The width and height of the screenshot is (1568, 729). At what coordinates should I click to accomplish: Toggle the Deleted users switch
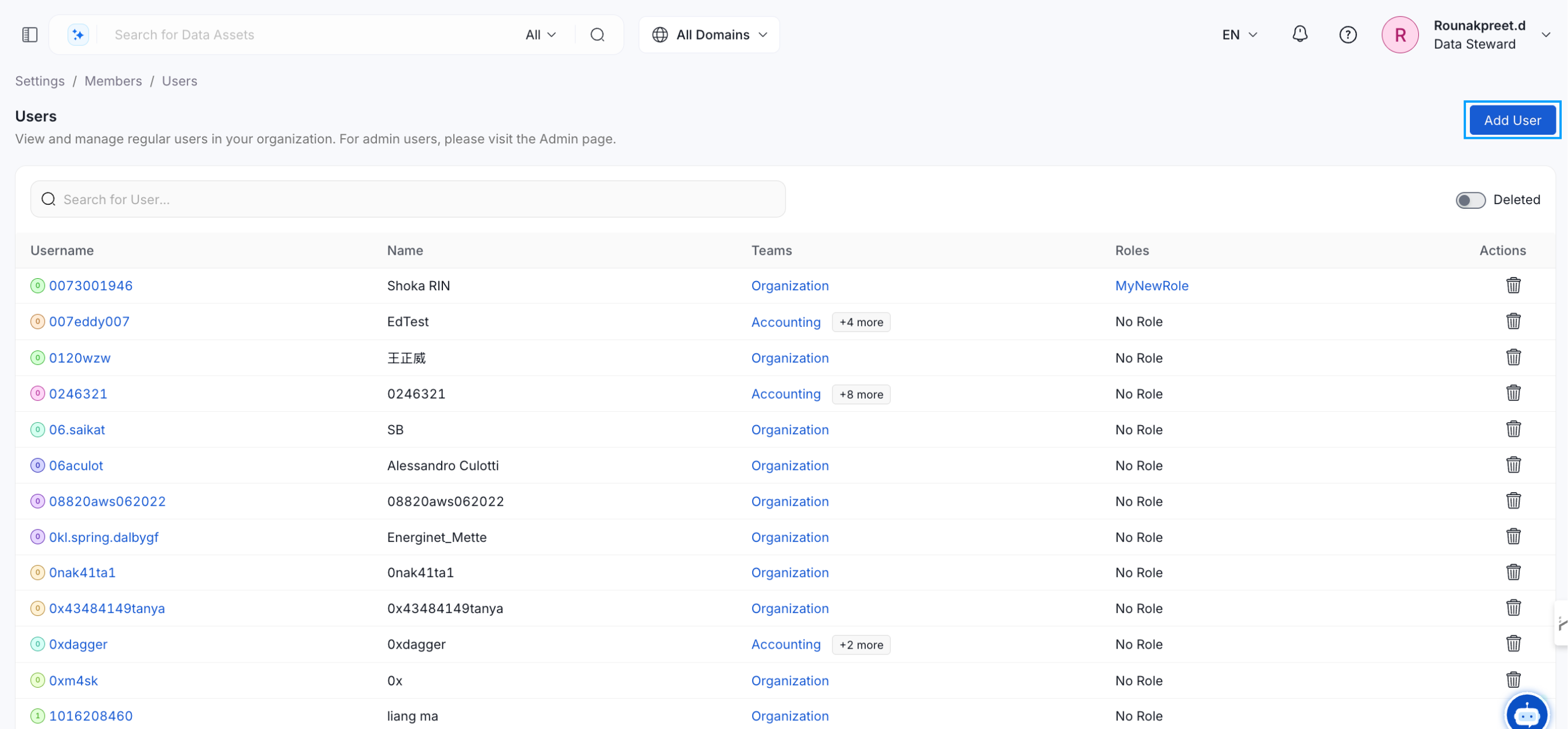tap(1470, 200)
